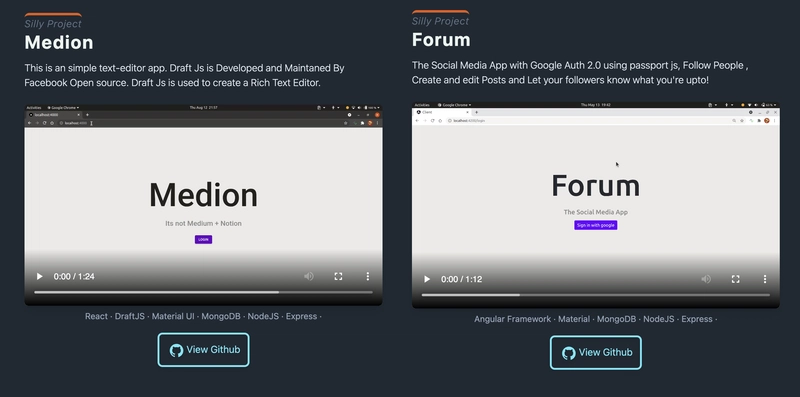Open more options menu on Forum video
The height and width of the screenshot is (397, 800).
(765, 279)
